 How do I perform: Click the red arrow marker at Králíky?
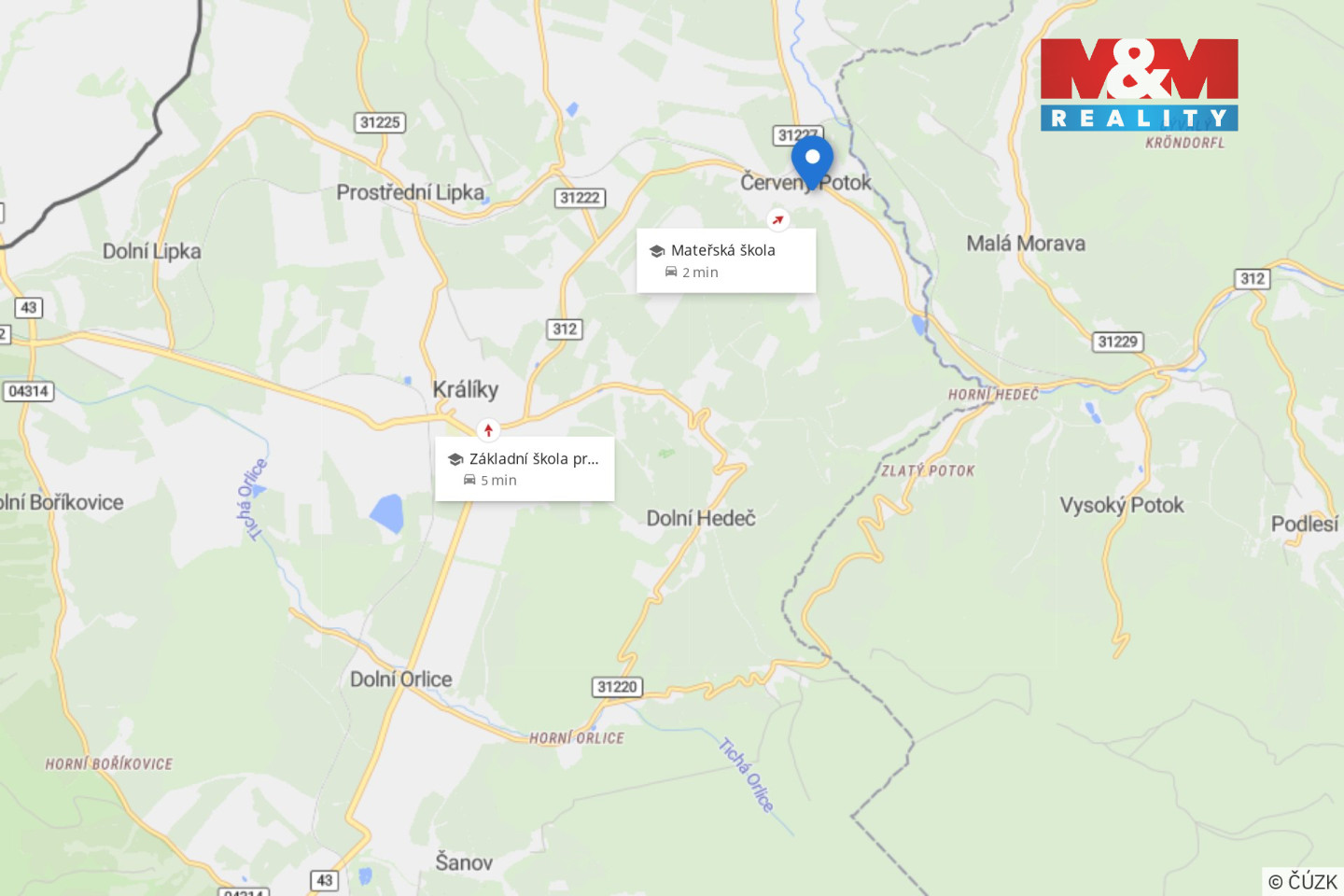488,430
